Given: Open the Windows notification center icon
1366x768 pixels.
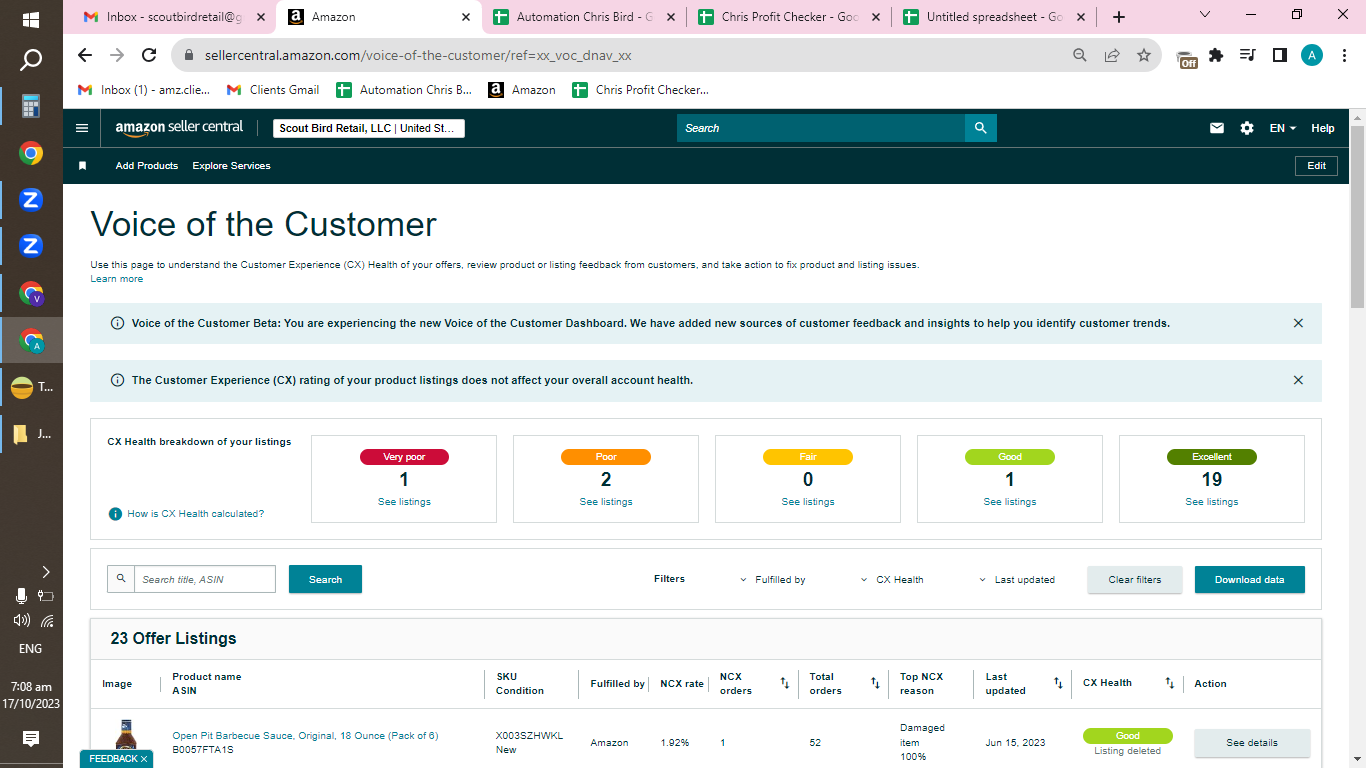Looking at the screenshot, I should coord(31,739).
